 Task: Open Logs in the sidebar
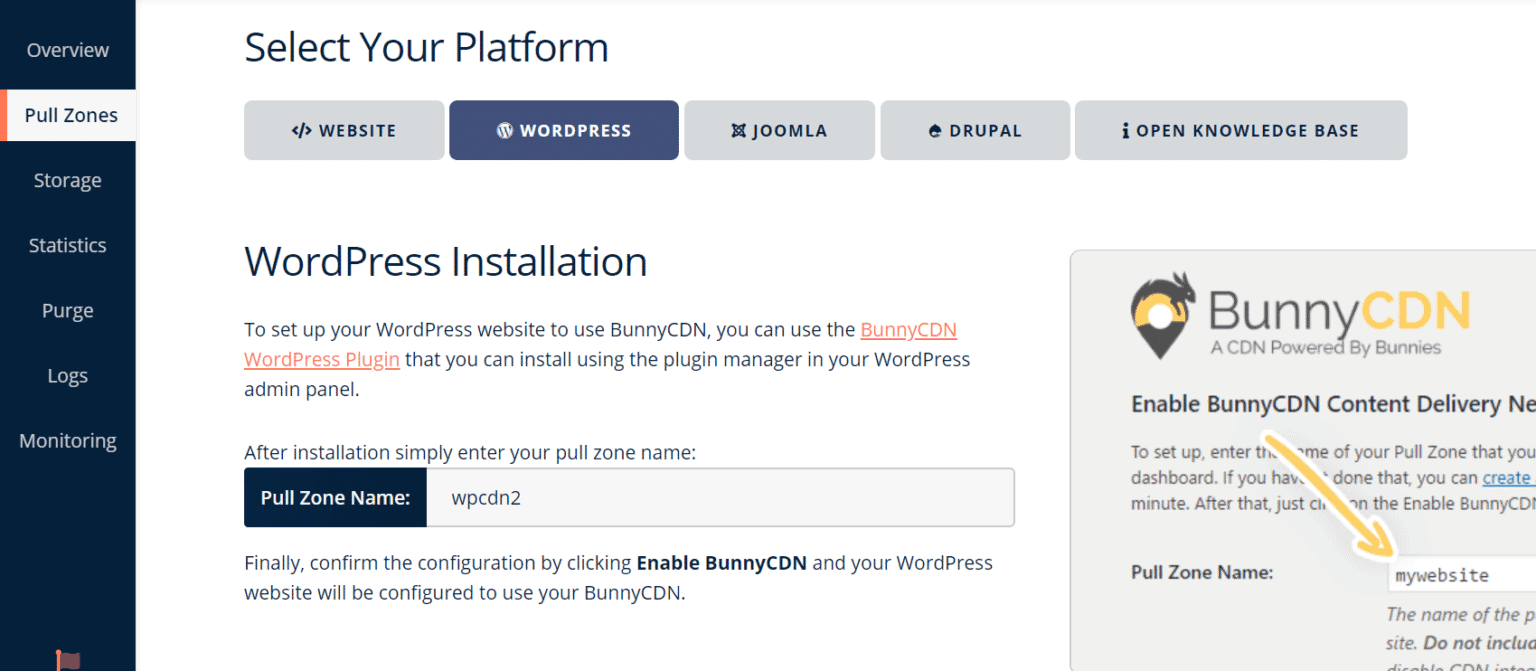68,376
